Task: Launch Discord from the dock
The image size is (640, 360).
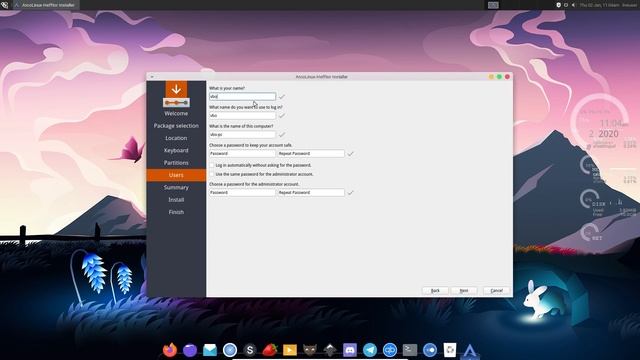Action: 350,350
